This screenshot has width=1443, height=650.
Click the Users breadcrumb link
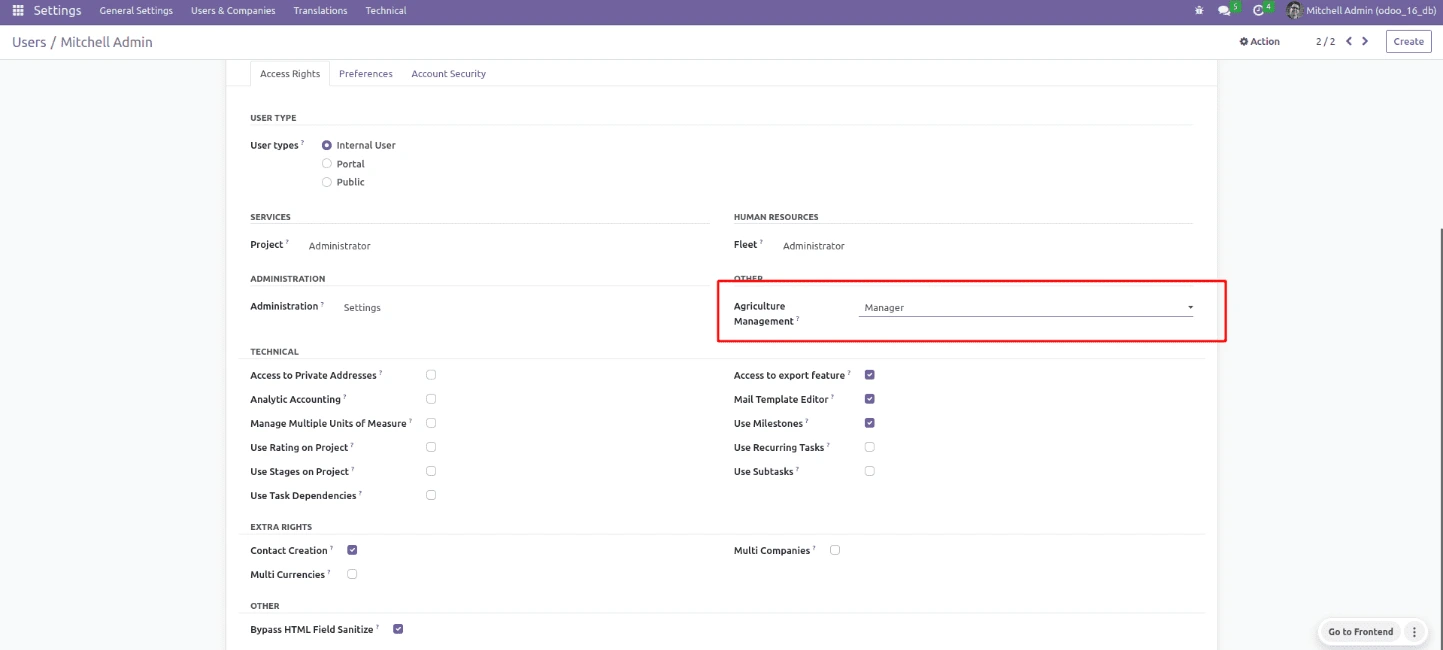pos(29,42)
